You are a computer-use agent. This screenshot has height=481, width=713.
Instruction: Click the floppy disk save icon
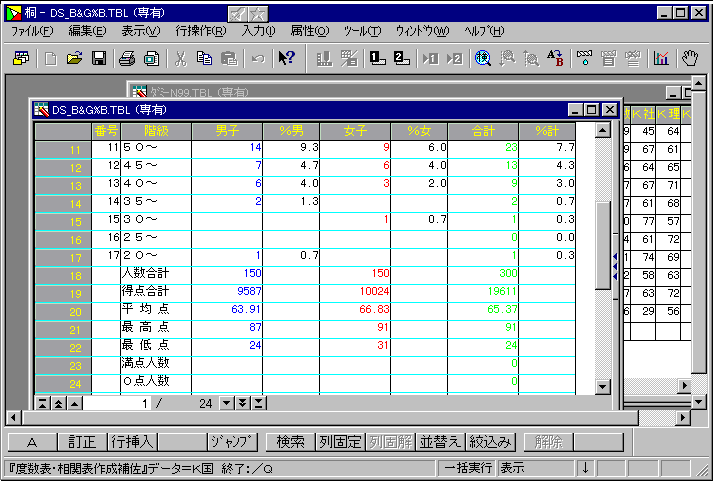pyautogui.click(x=99, y=59)
